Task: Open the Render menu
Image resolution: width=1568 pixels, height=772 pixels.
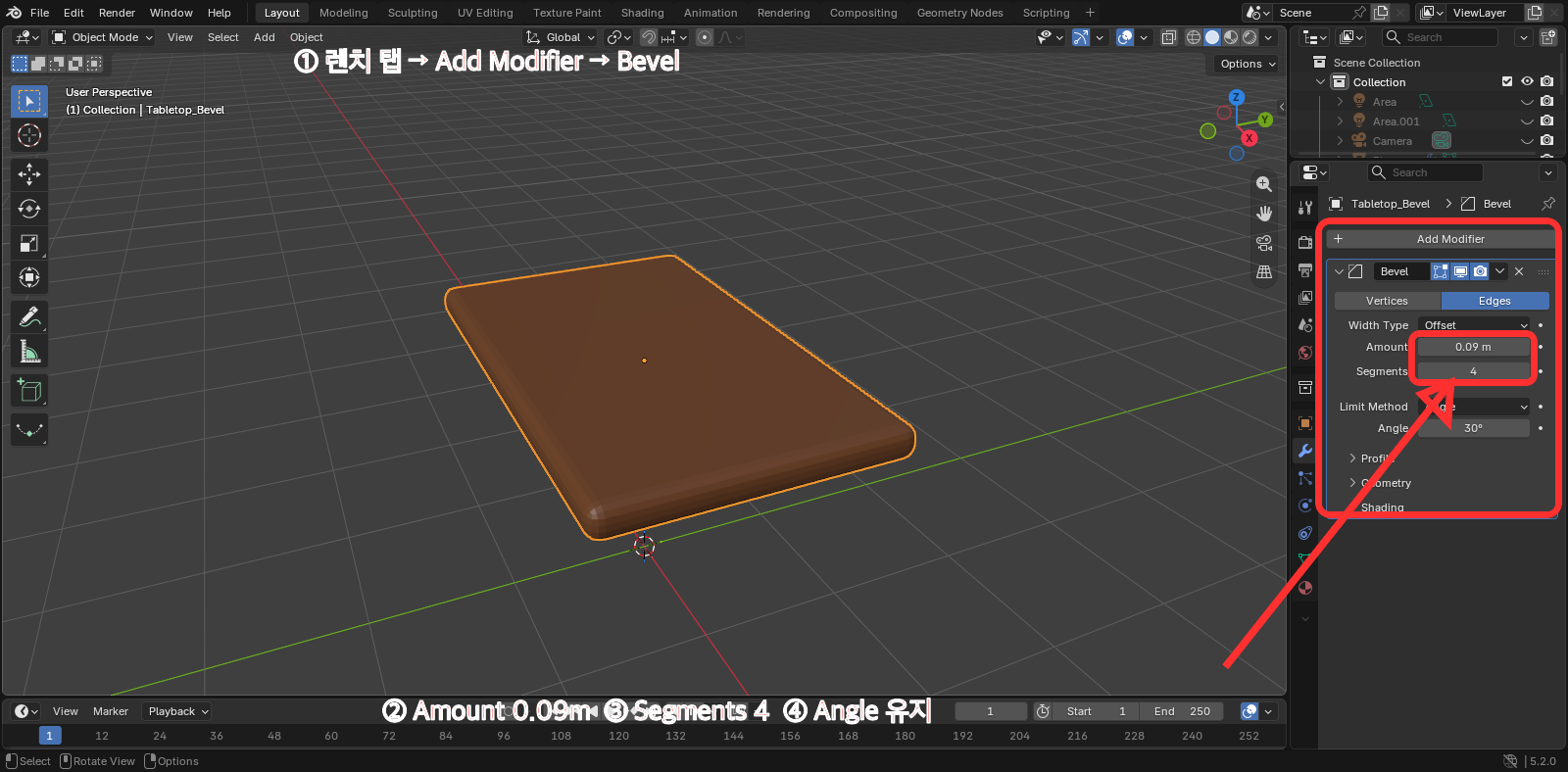Action: pos(117,13)
